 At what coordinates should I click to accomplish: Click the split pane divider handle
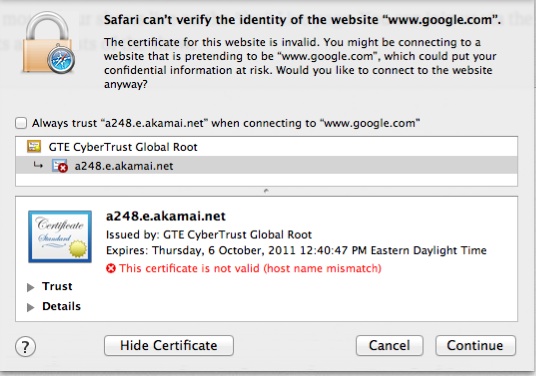click(x=266, y=191)
